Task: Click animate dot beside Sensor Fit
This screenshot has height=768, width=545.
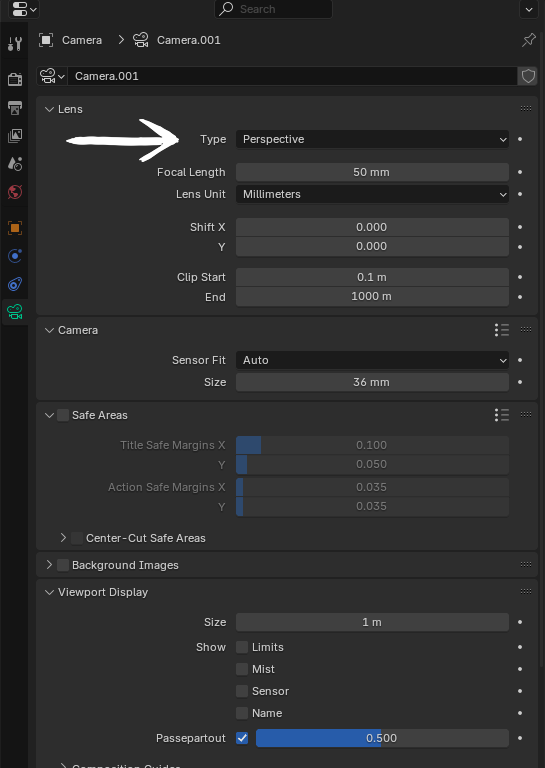Action: 520,360
